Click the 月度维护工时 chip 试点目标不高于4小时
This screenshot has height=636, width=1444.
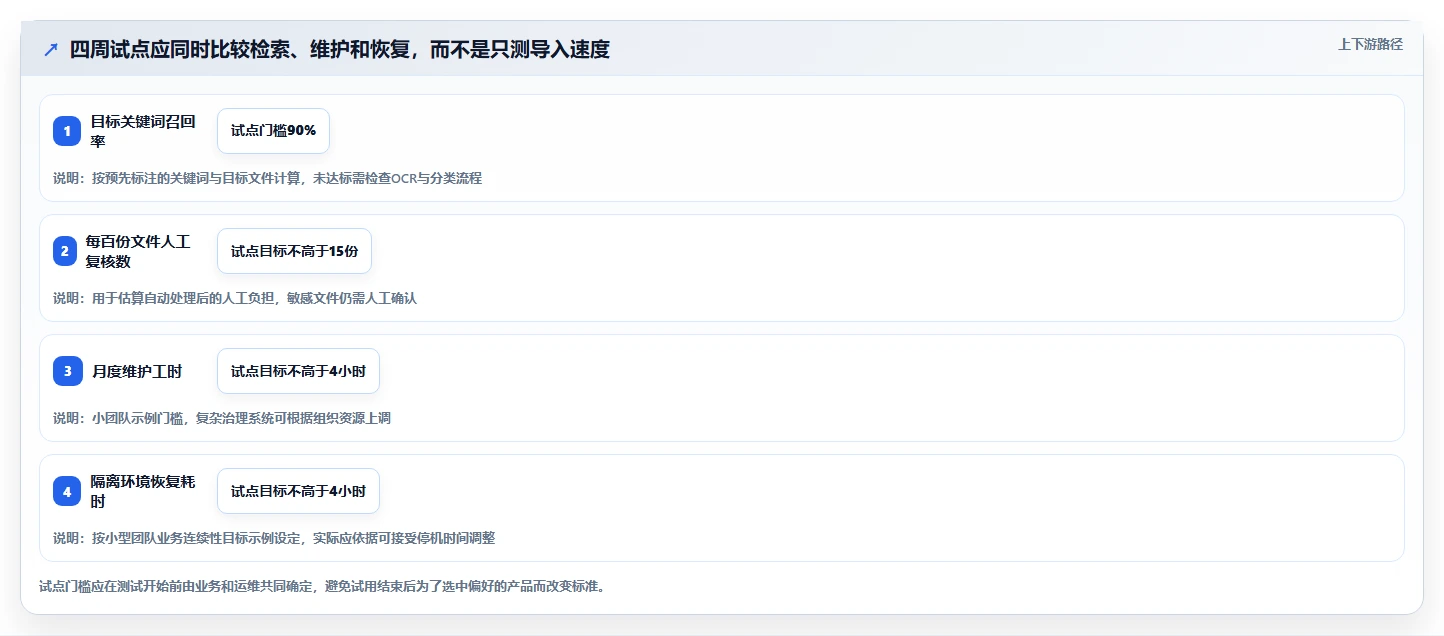pos(298,371)
